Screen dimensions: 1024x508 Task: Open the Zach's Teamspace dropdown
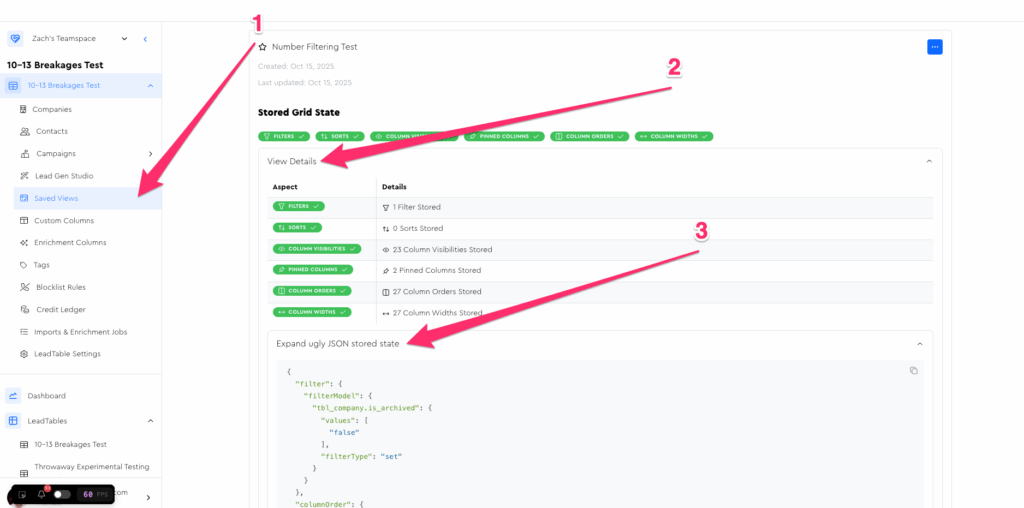(x=124, y=39)
